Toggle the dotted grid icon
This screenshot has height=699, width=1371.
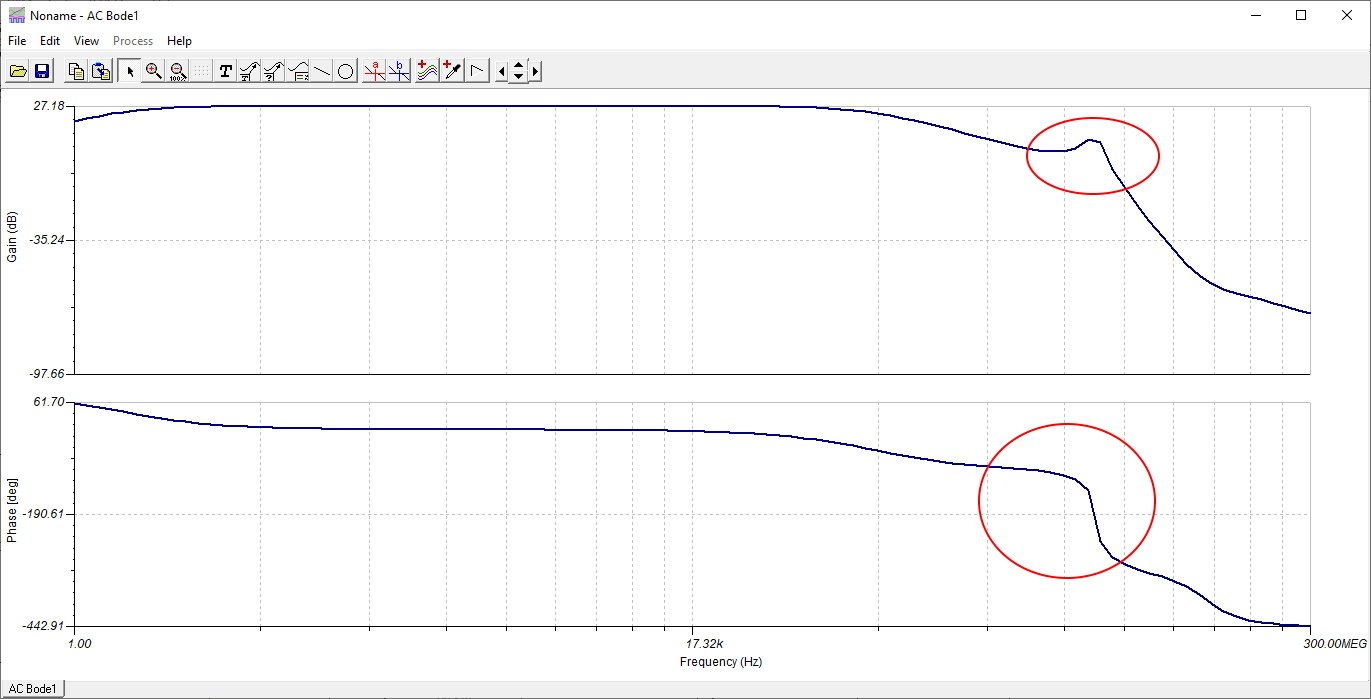pyautogui.click(x=201, y=71)
